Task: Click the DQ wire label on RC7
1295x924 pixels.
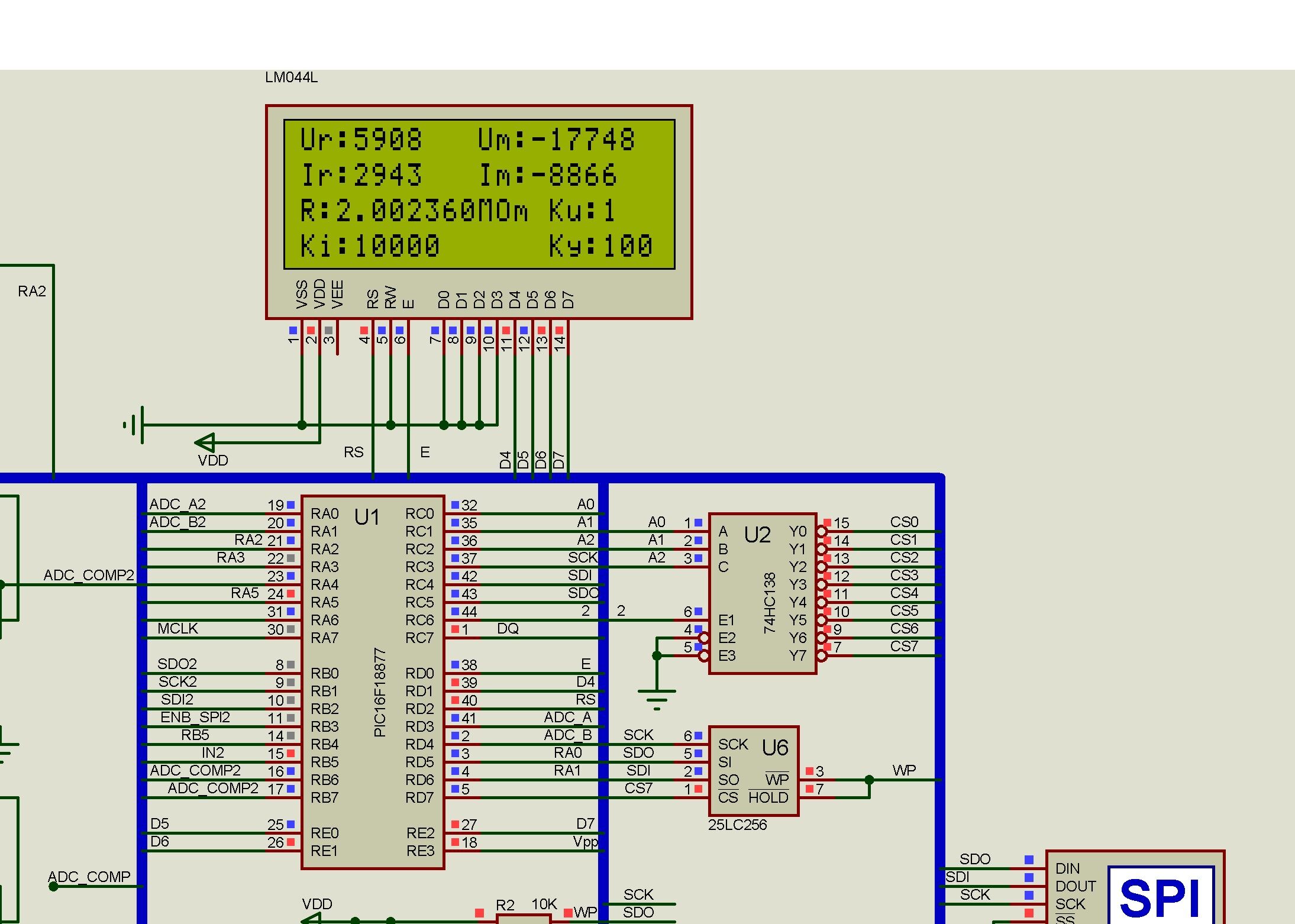Action: pyautogui.click(x=508, y=628)
